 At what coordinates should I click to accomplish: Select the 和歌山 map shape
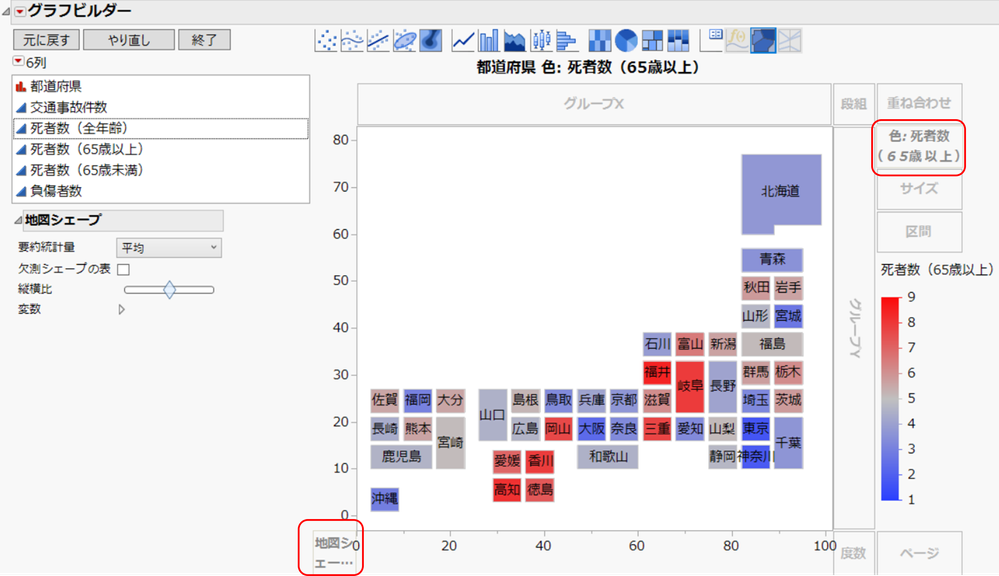coord(608,457)
